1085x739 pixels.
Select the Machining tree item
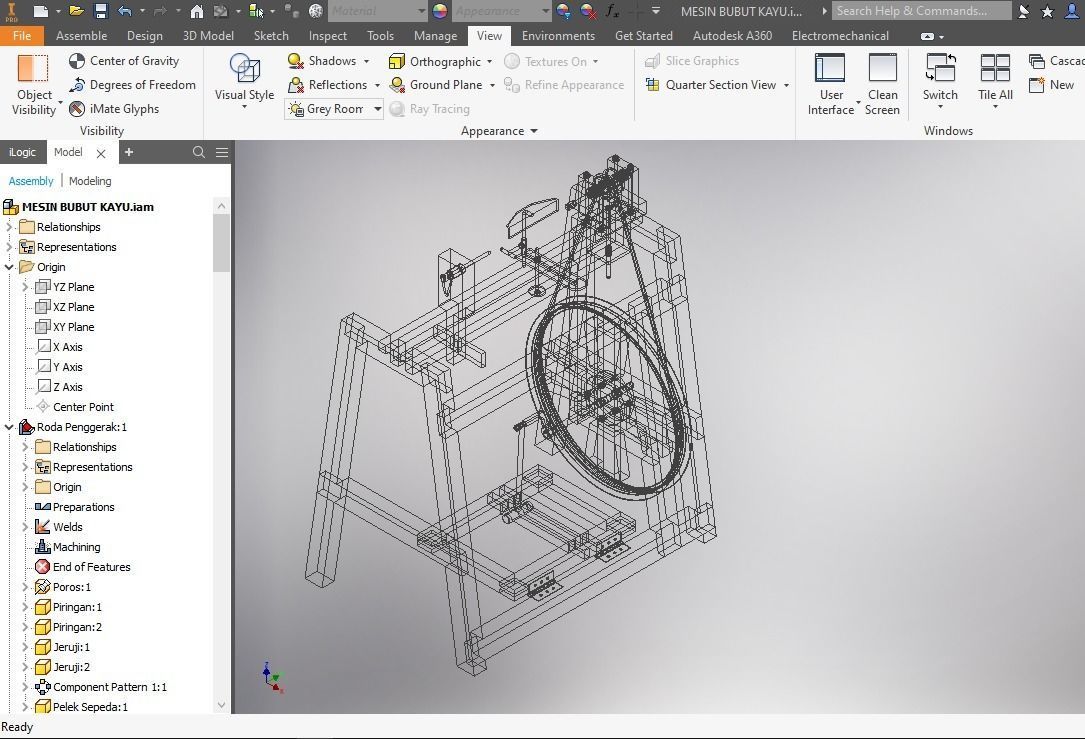pos(68,547)
